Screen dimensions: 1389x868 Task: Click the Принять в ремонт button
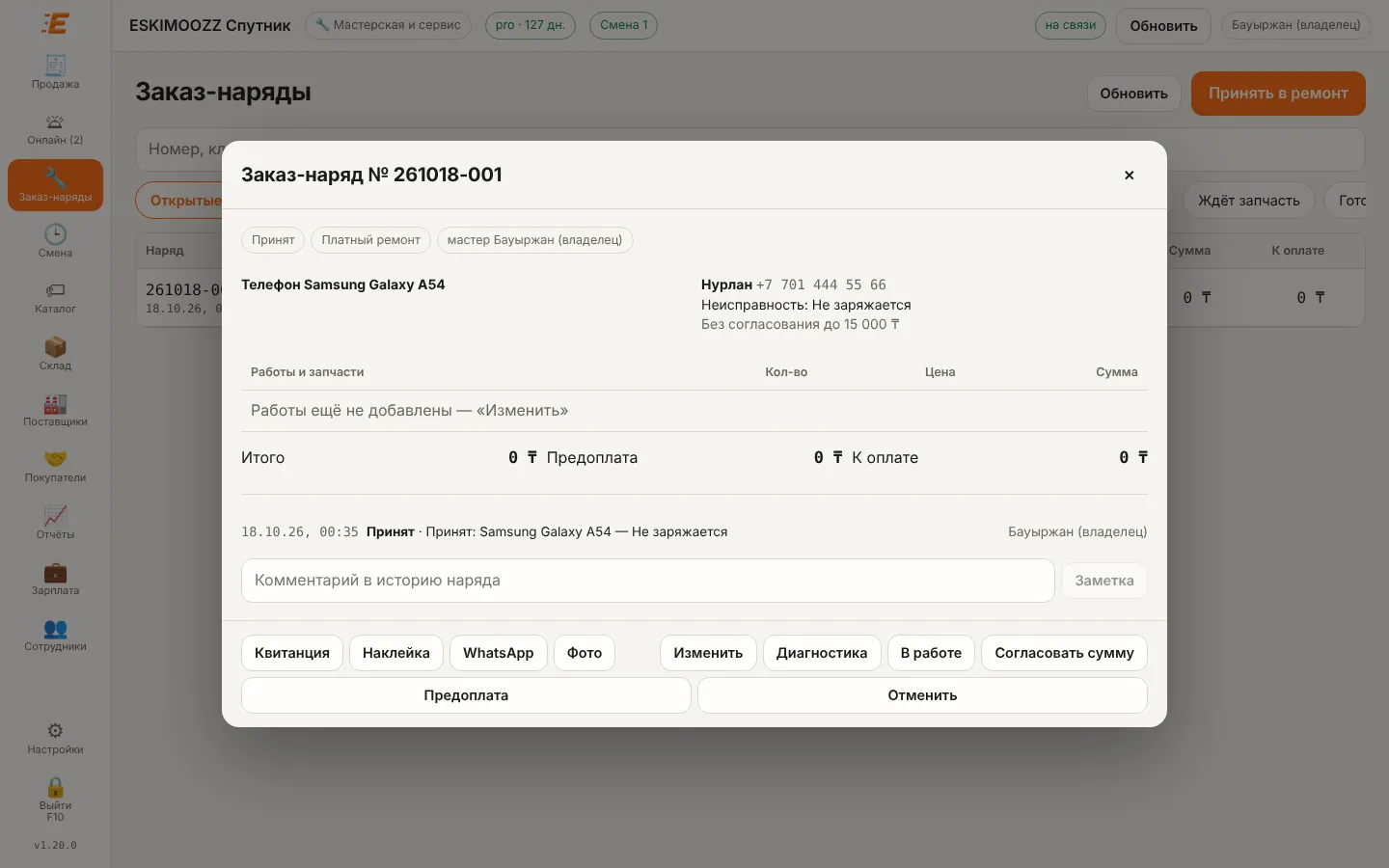[1278, 94]
